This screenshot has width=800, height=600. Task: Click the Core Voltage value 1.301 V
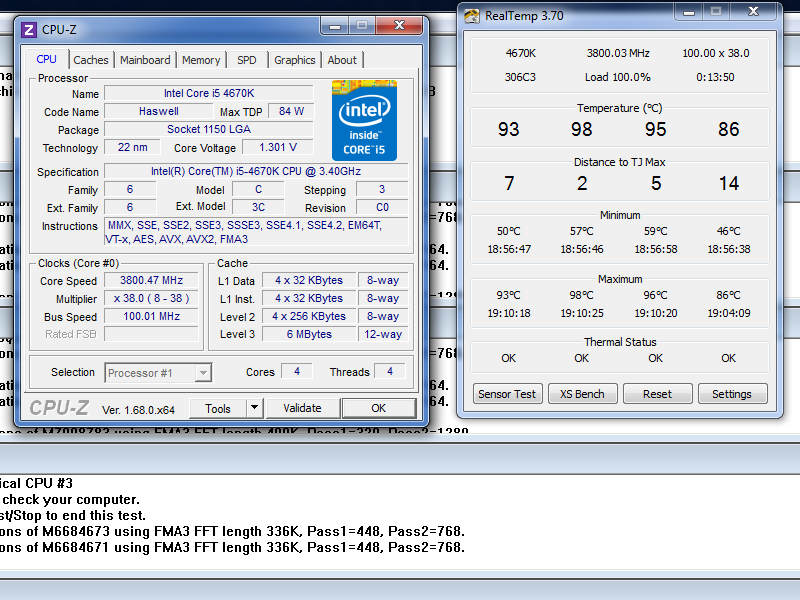click(x=278, y=147)
